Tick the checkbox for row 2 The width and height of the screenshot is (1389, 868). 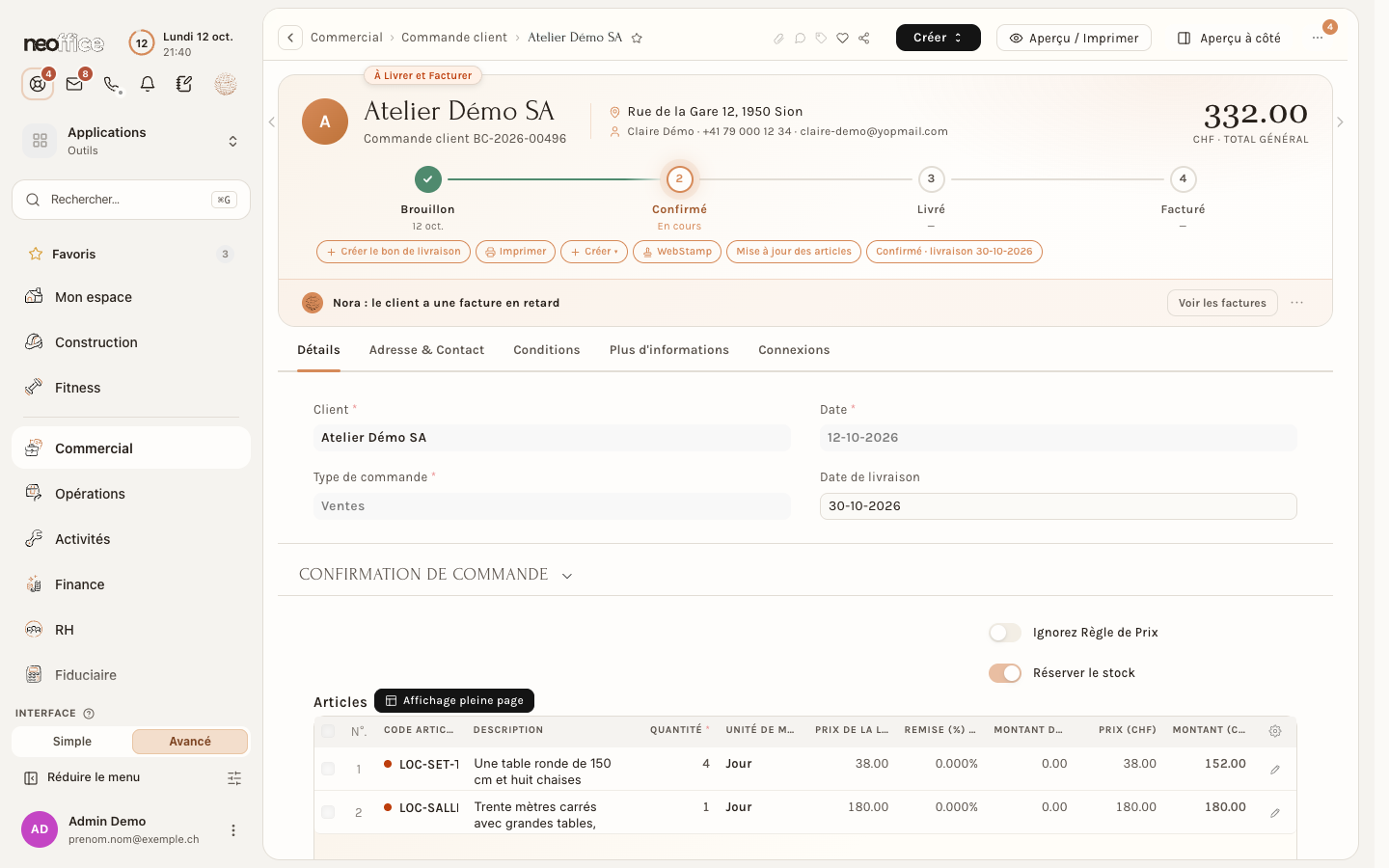[x=328, y=812]
